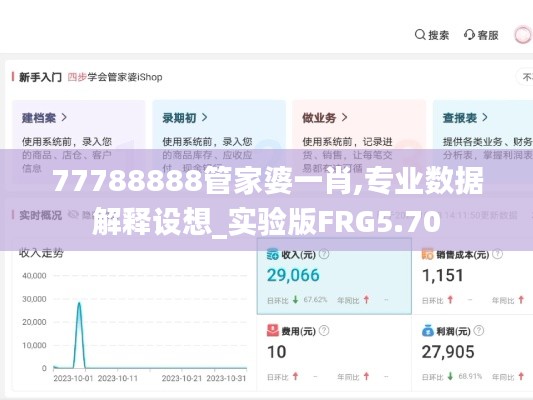This screenshot has height=400, width=533.
Task: Click the 收入 日环比 green down arrow
Action: [x=295, y=300]
